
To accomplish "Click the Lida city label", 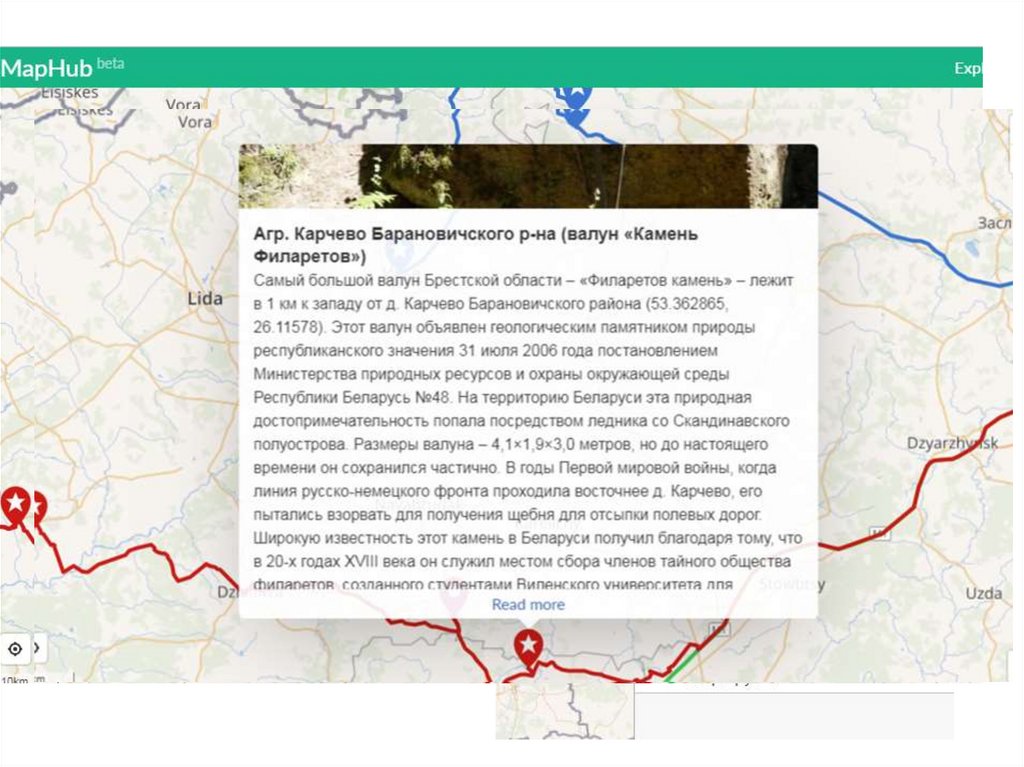I will (x=205, y=298).
